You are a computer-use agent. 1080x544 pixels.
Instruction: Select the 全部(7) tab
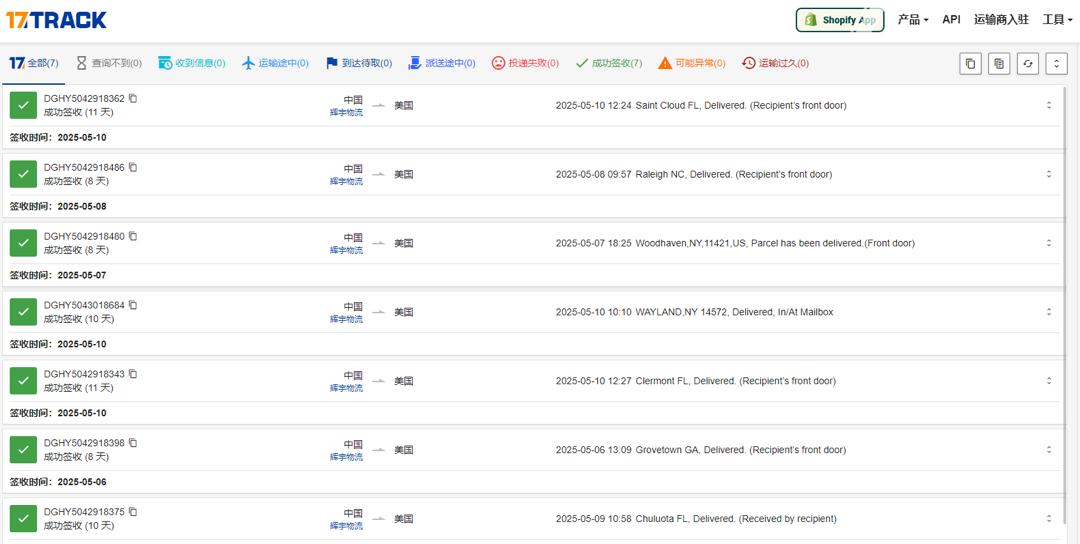pyautogui.click(x=34, y=63)
